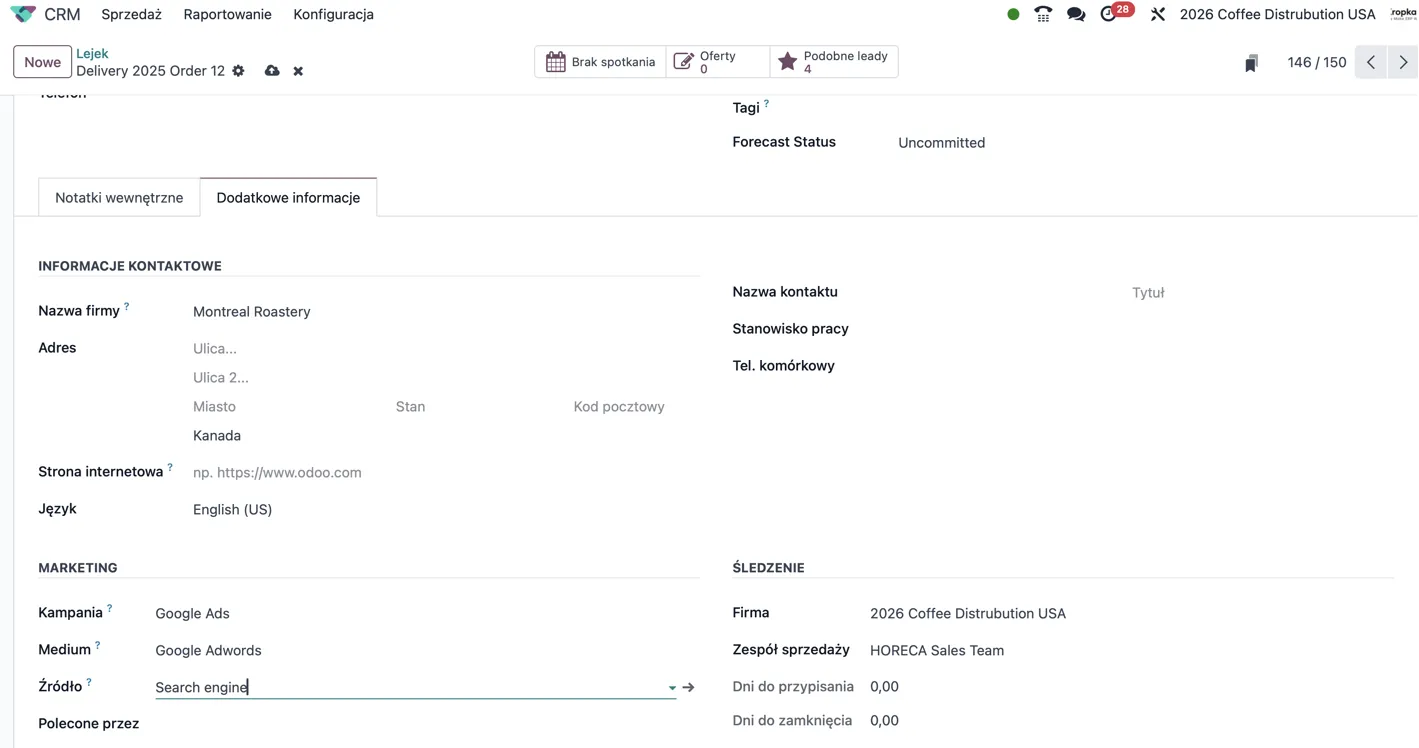Open the CRM app home logo
Image resolution: width=1419 pixels, height=748 pixels.
23,14
